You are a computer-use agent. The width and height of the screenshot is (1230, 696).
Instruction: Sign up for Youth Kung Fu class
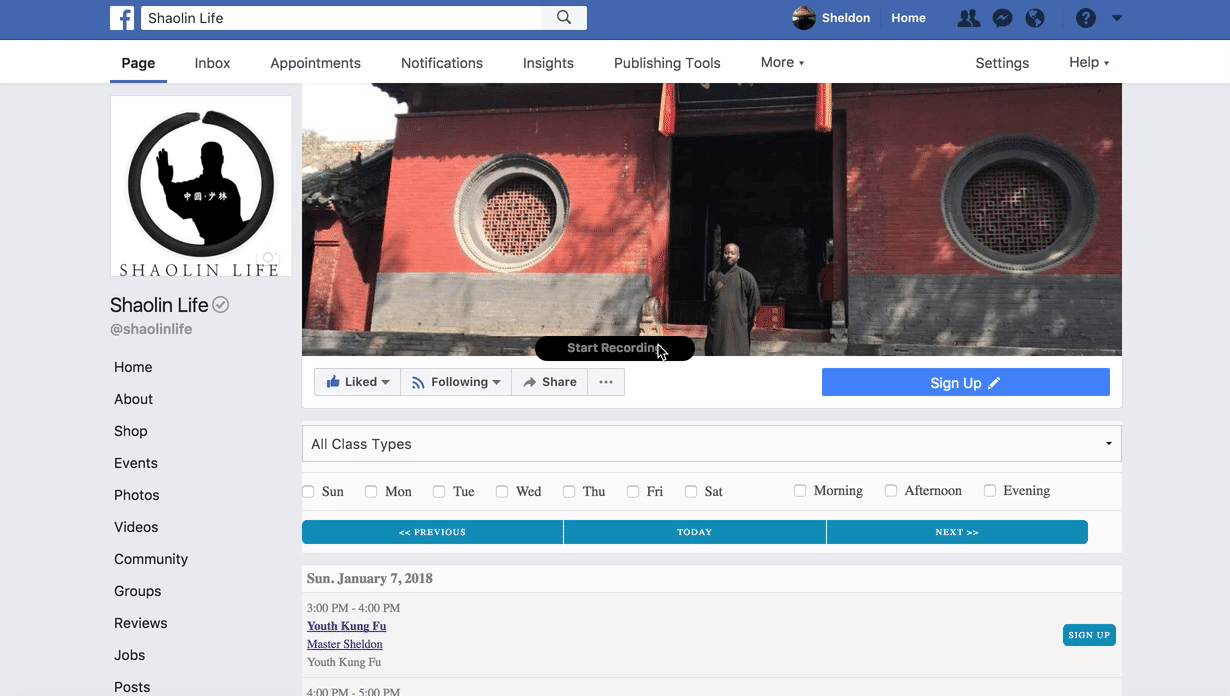click(1089, 635)
